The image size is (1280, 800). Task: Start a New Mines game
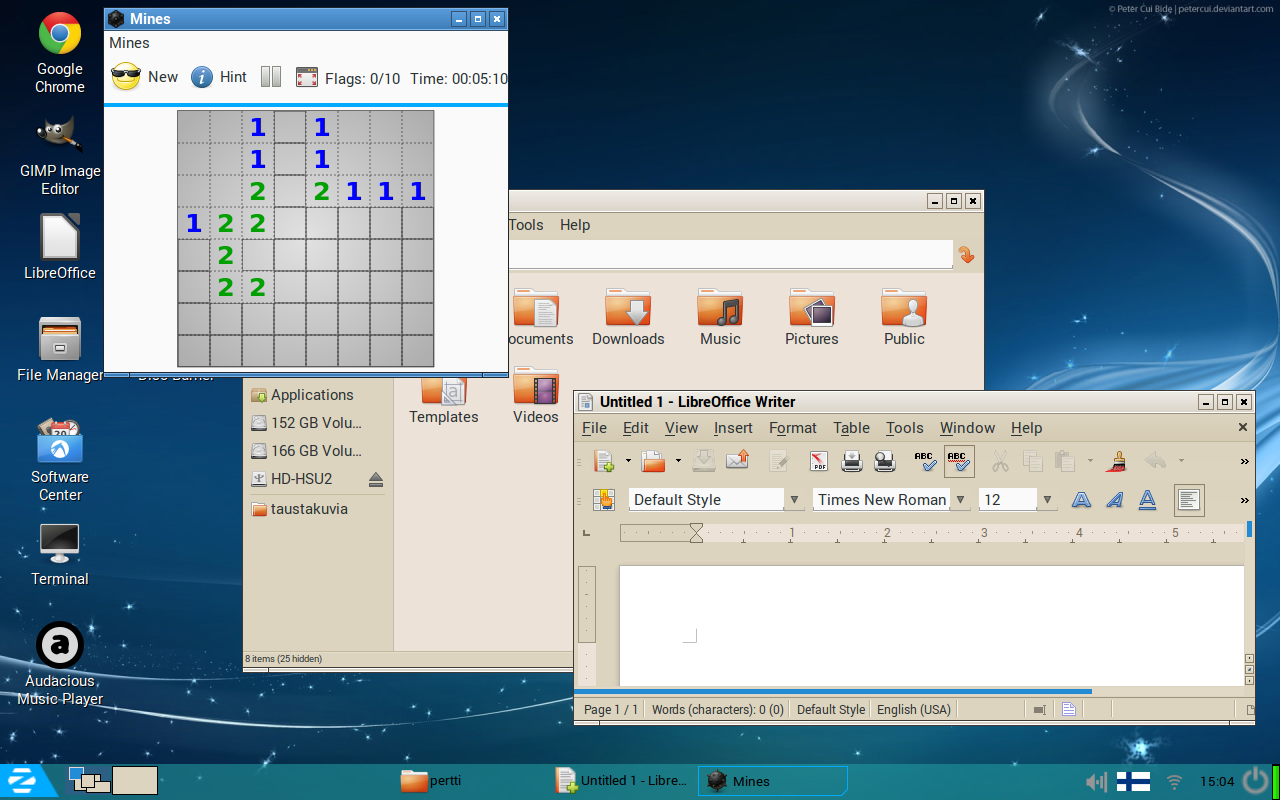pos(144,77)
